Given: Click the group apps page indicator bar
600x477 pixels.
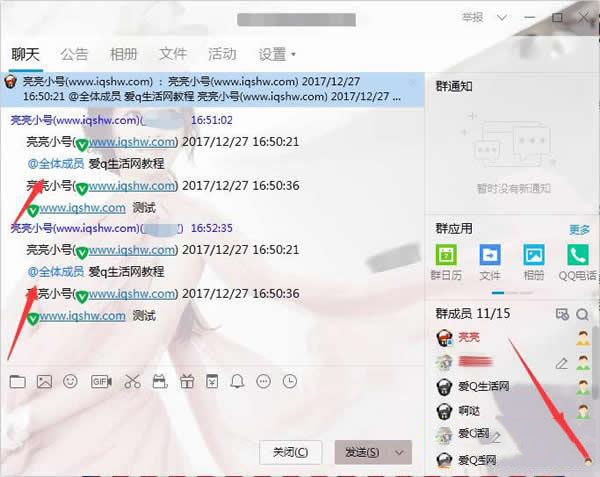Looking at the screenshot, I should click(x=512, y=293).
